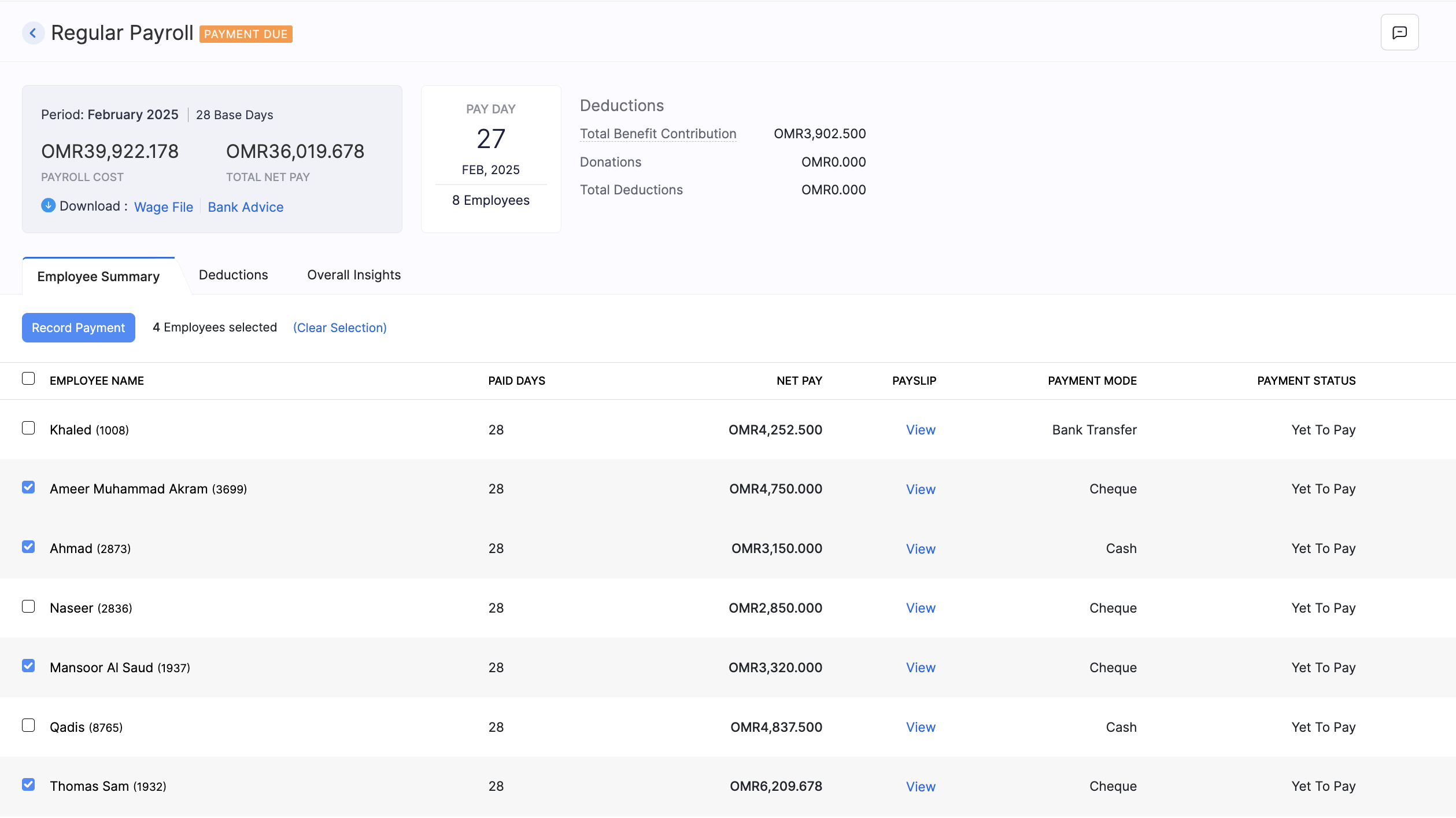Click the blue download icon beside Download
This screenshot has width=1456, height=818.
48,205
